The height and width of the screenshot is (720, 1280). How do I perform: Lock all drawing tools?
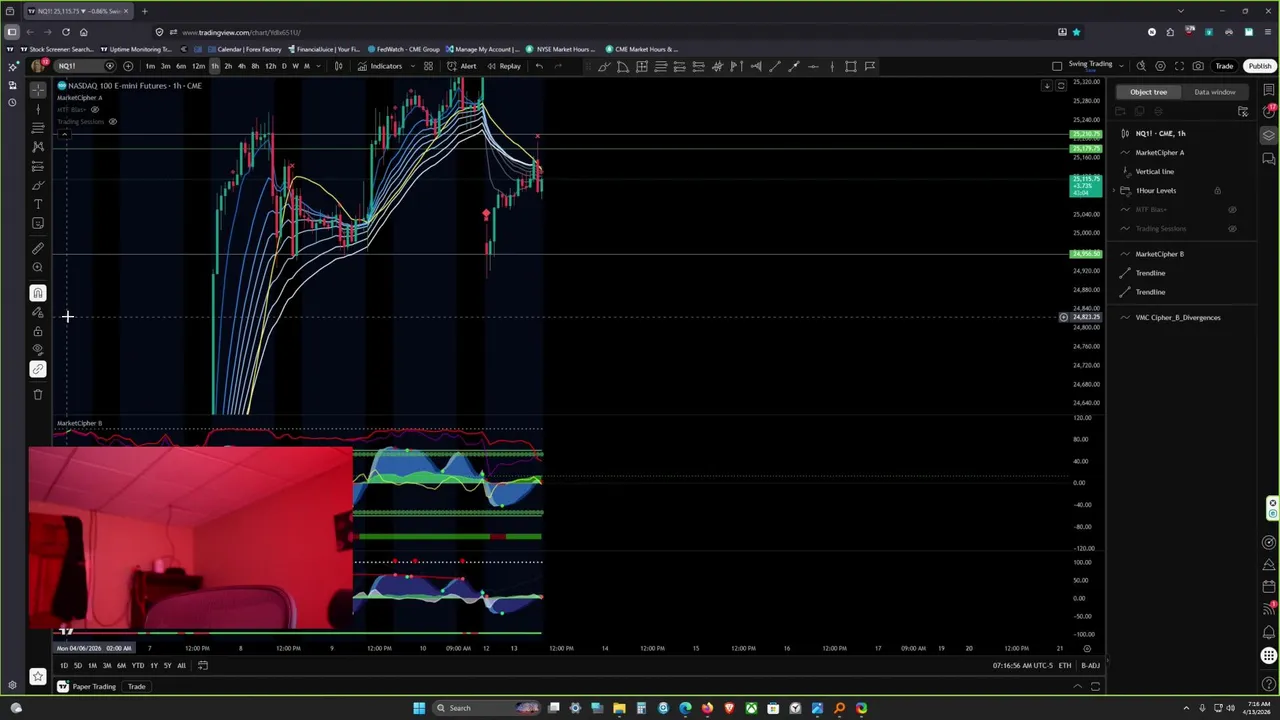coord(38,331)
